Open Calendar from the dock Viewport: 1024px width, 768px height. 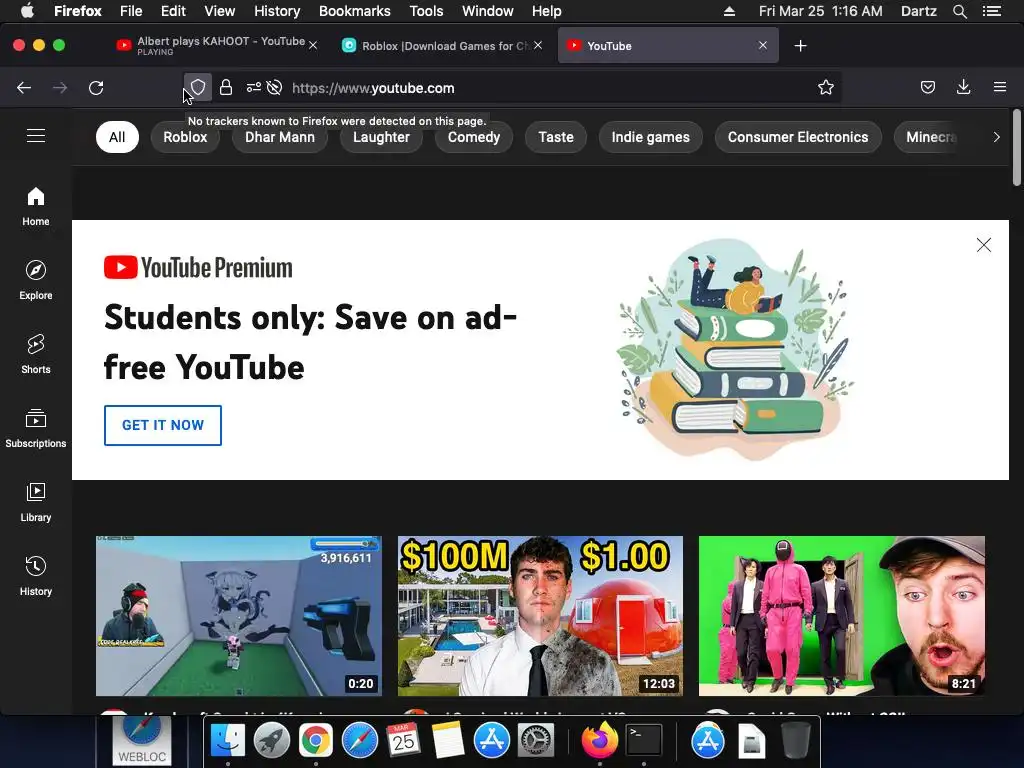(403, 741)
